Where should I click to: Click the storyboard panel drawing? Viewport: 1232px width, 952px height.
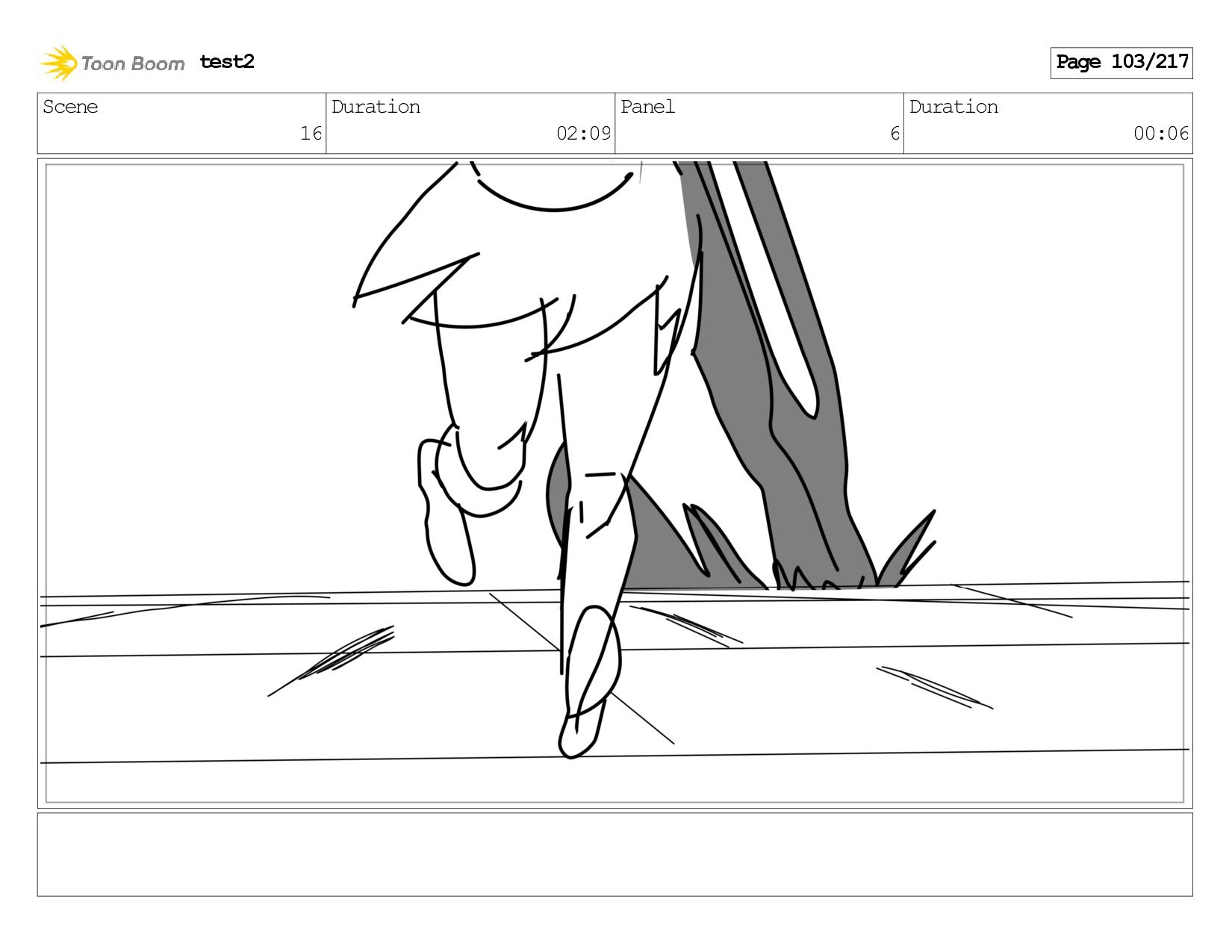615,483
